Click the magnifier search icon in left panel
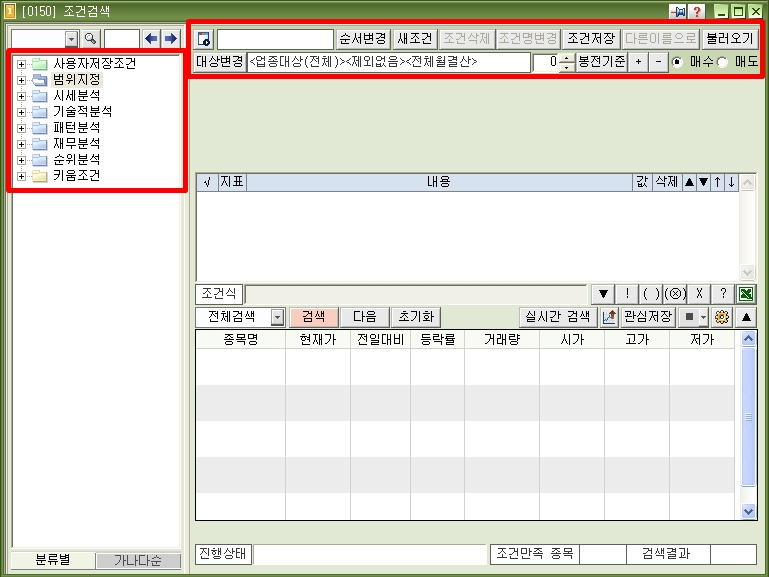This screenshot has width=769, height=577. [90, 39]
